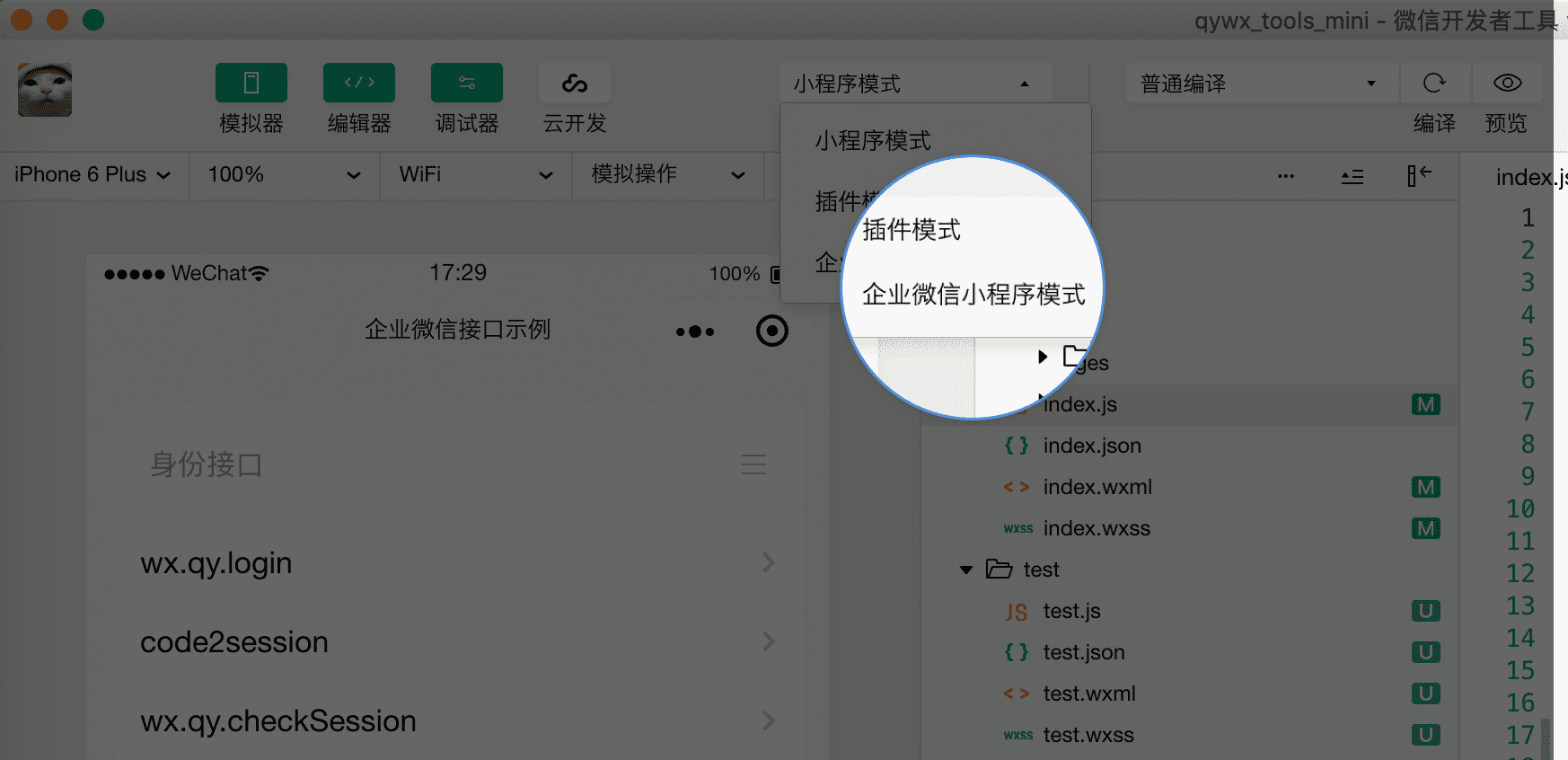
Task: Click the M badge on index.js
Action: [x=1426, y=404]
